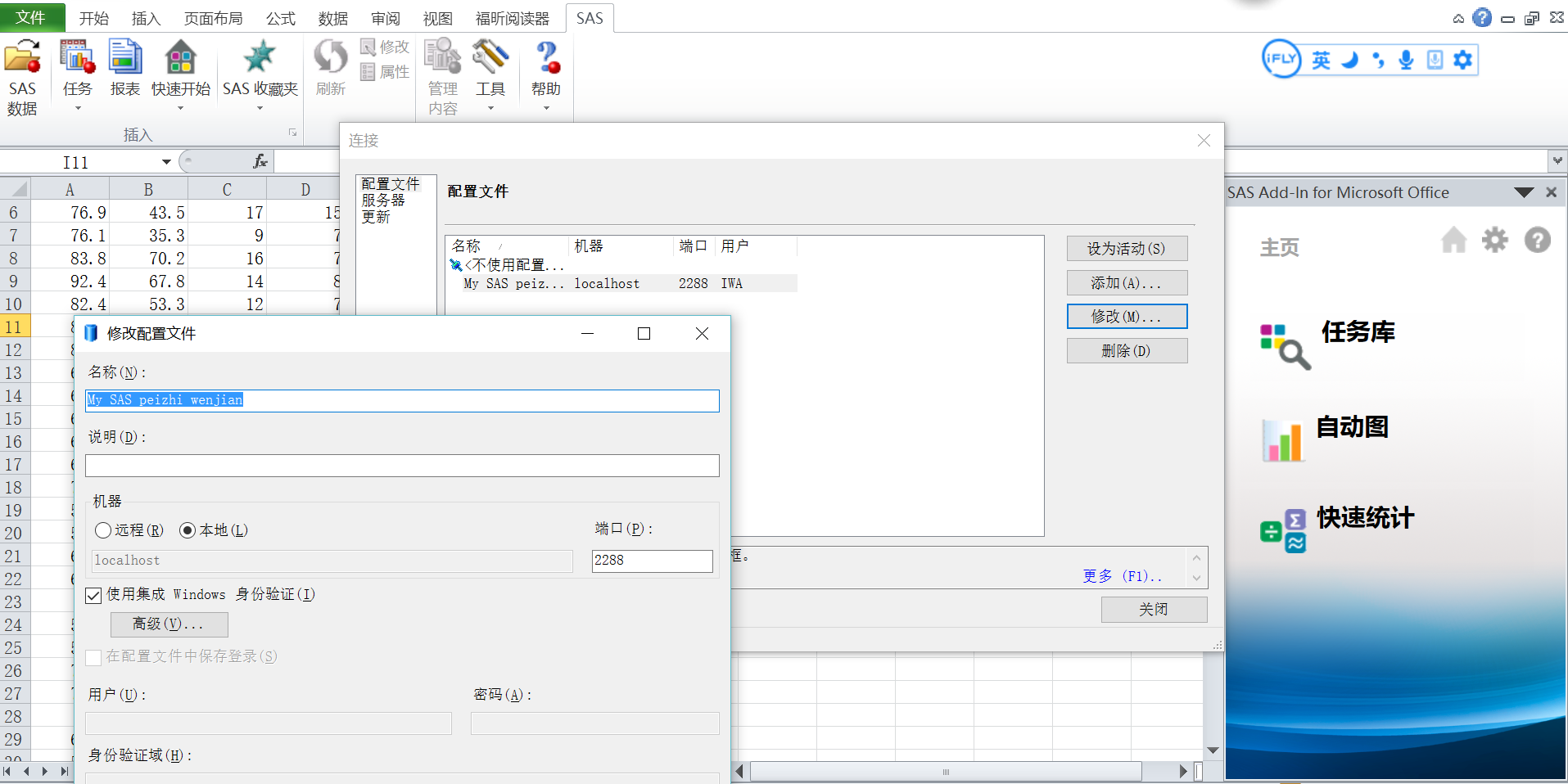1568x784 pixels.
Task: Open SAS Add-In panel gear settings
Action: point(1495,240)
